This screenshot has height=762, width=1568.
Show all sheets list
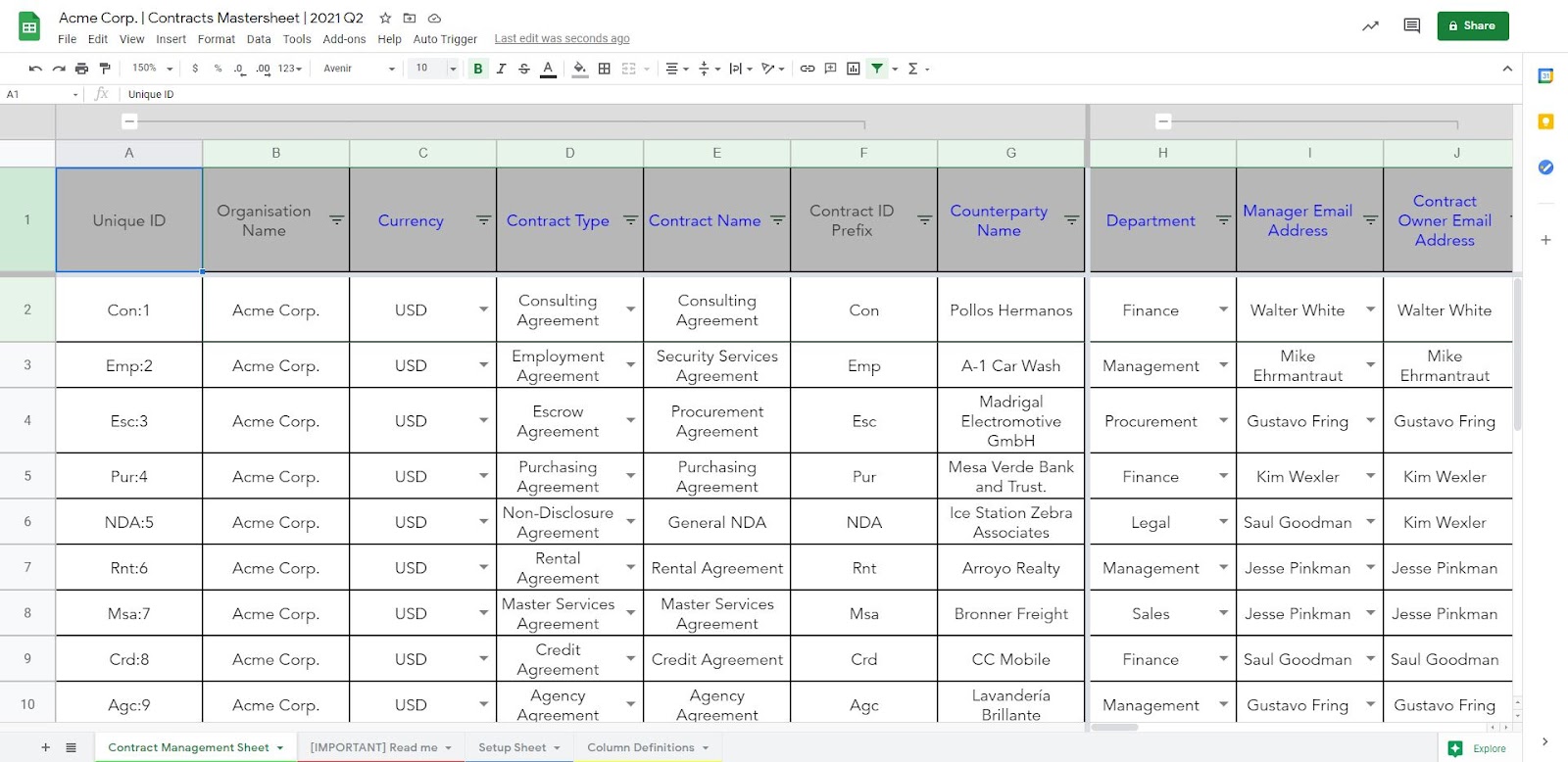71,747
